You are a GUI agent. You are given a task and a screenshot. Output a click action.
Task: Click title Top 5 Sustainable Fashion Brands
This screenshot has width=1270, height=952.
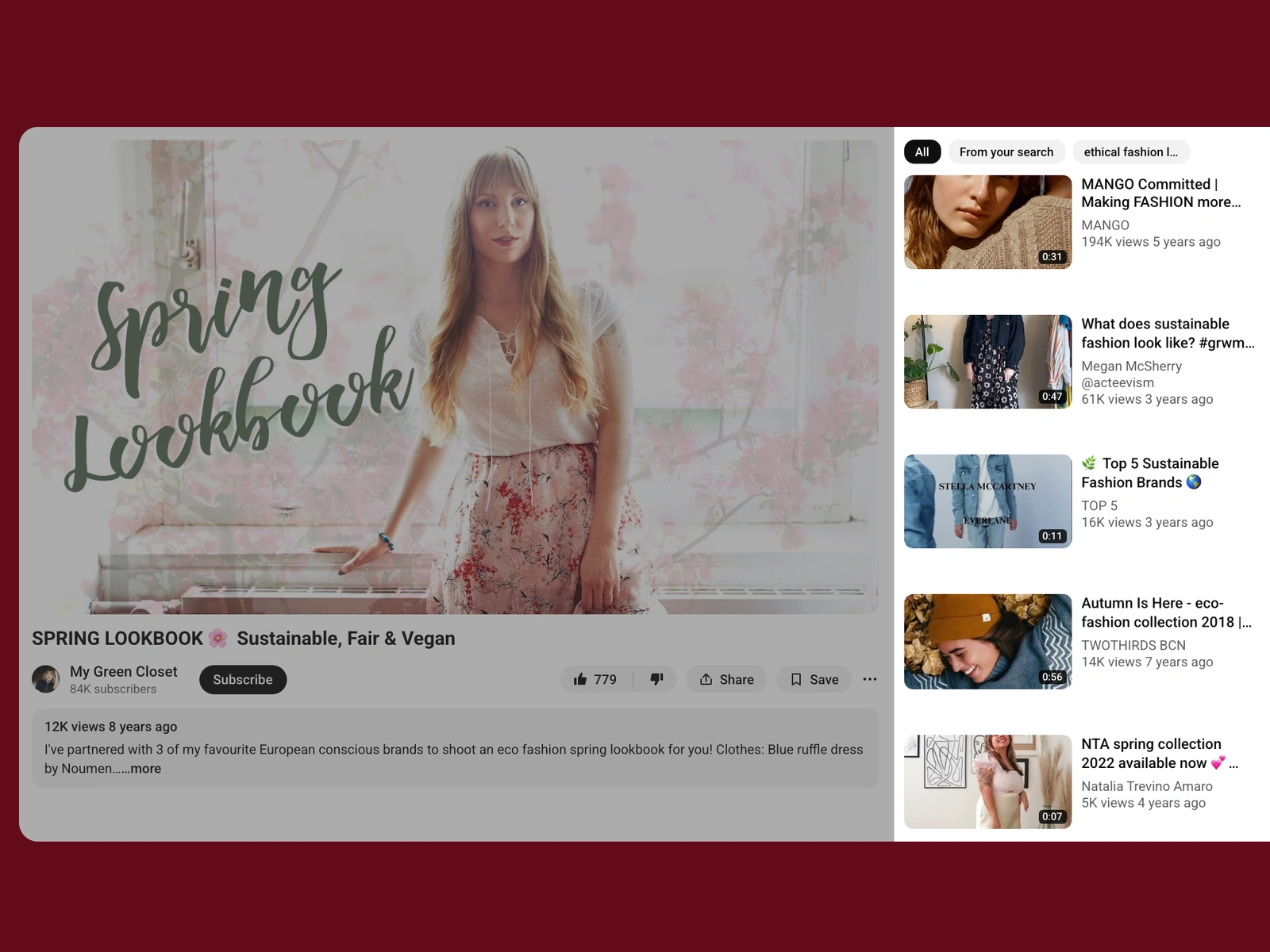click(x=1150, y=473)
